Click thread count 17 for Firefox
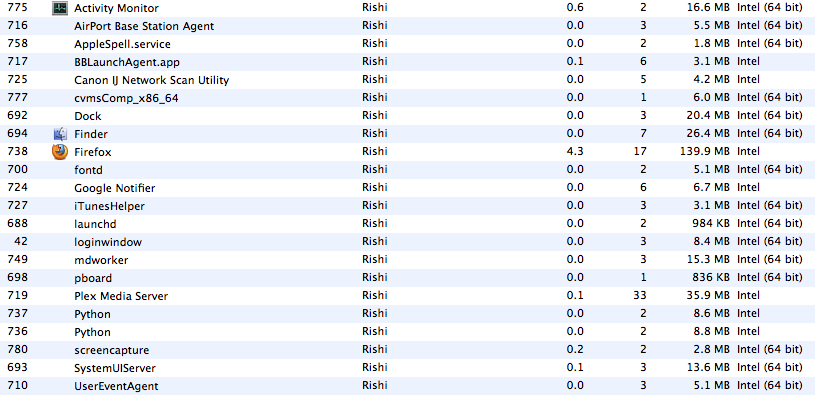The width and height of the screenshot is (815, 396). [x=640, y=151]
